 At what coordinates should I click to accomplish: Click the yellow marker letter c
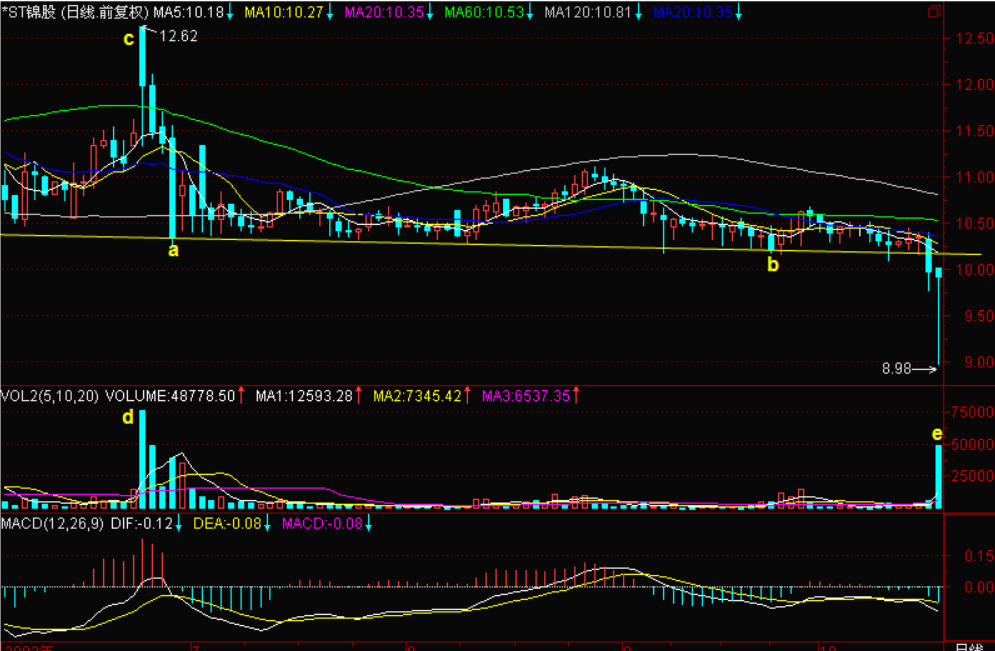tap(128, 38)
